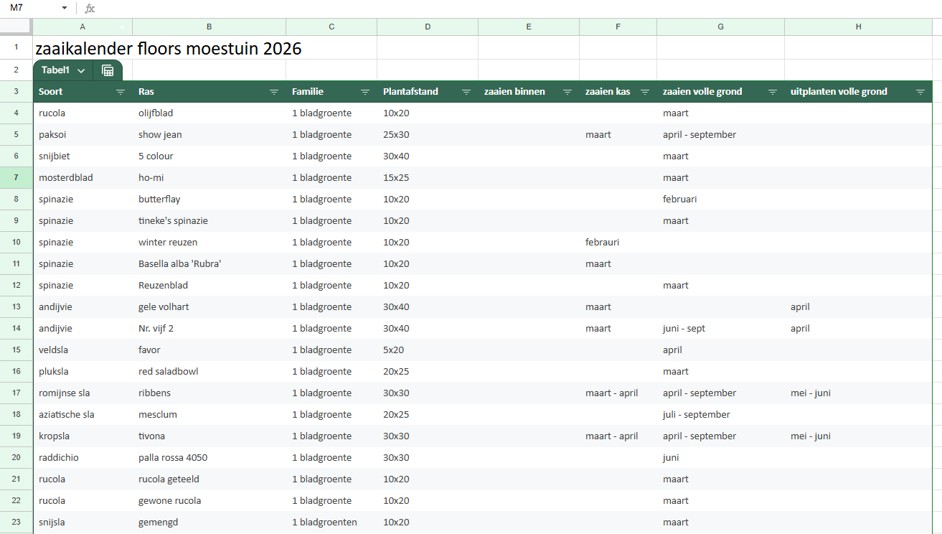Click the name box showing M7
This screenshot has width=942, height=534.
point(30,8)
